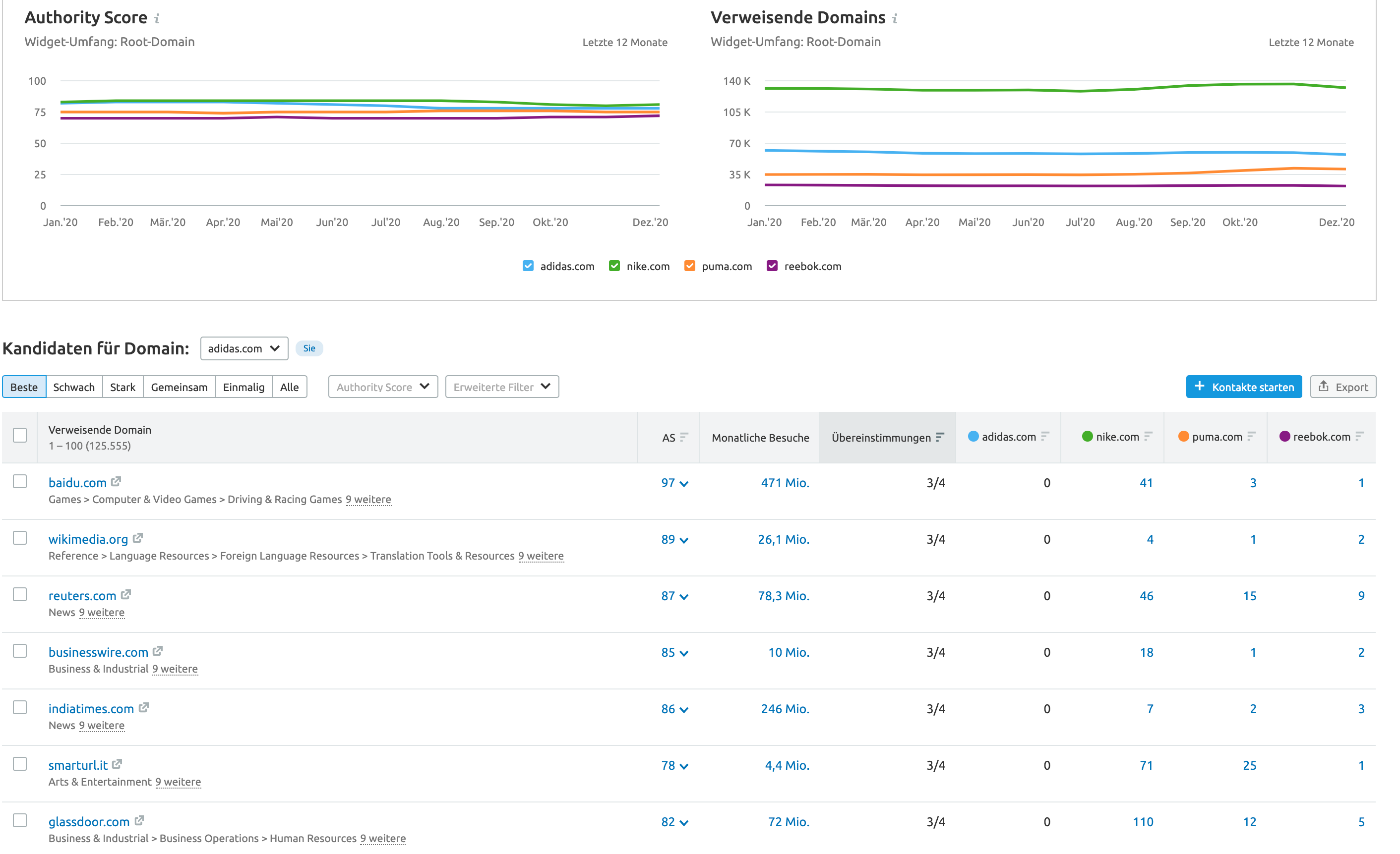Sort by Übereinstimmungen sort icon
This screenshot has height=854, width=1400.
pos(940,437)
